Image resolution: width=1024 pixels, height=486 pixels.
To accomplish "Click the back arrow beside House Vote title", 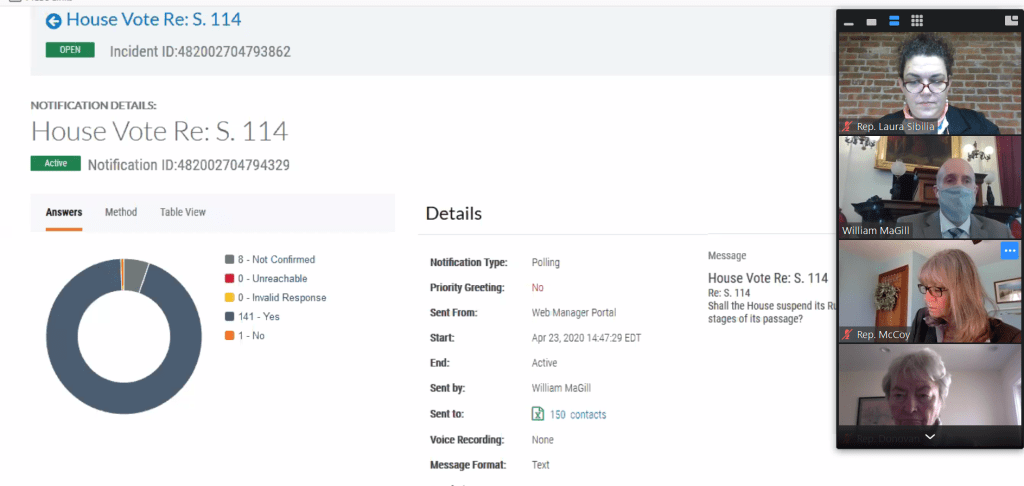I will [53, 20].
